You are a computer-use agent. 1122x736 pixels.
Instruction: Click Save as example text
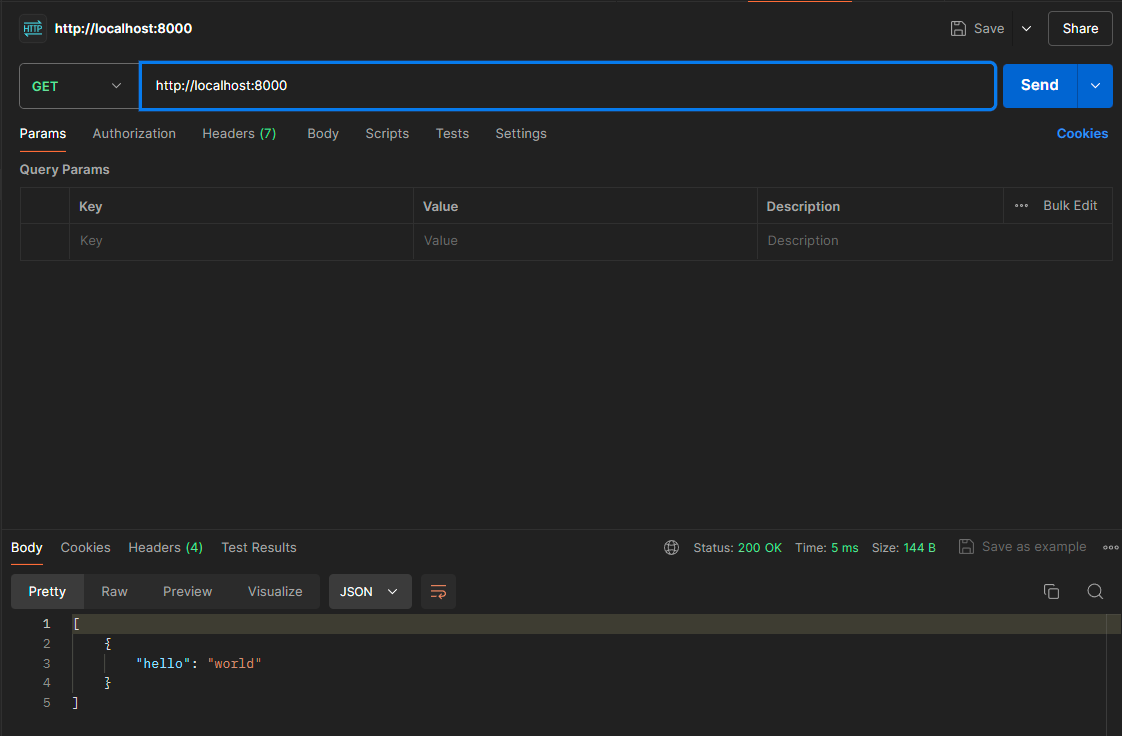1034,547
